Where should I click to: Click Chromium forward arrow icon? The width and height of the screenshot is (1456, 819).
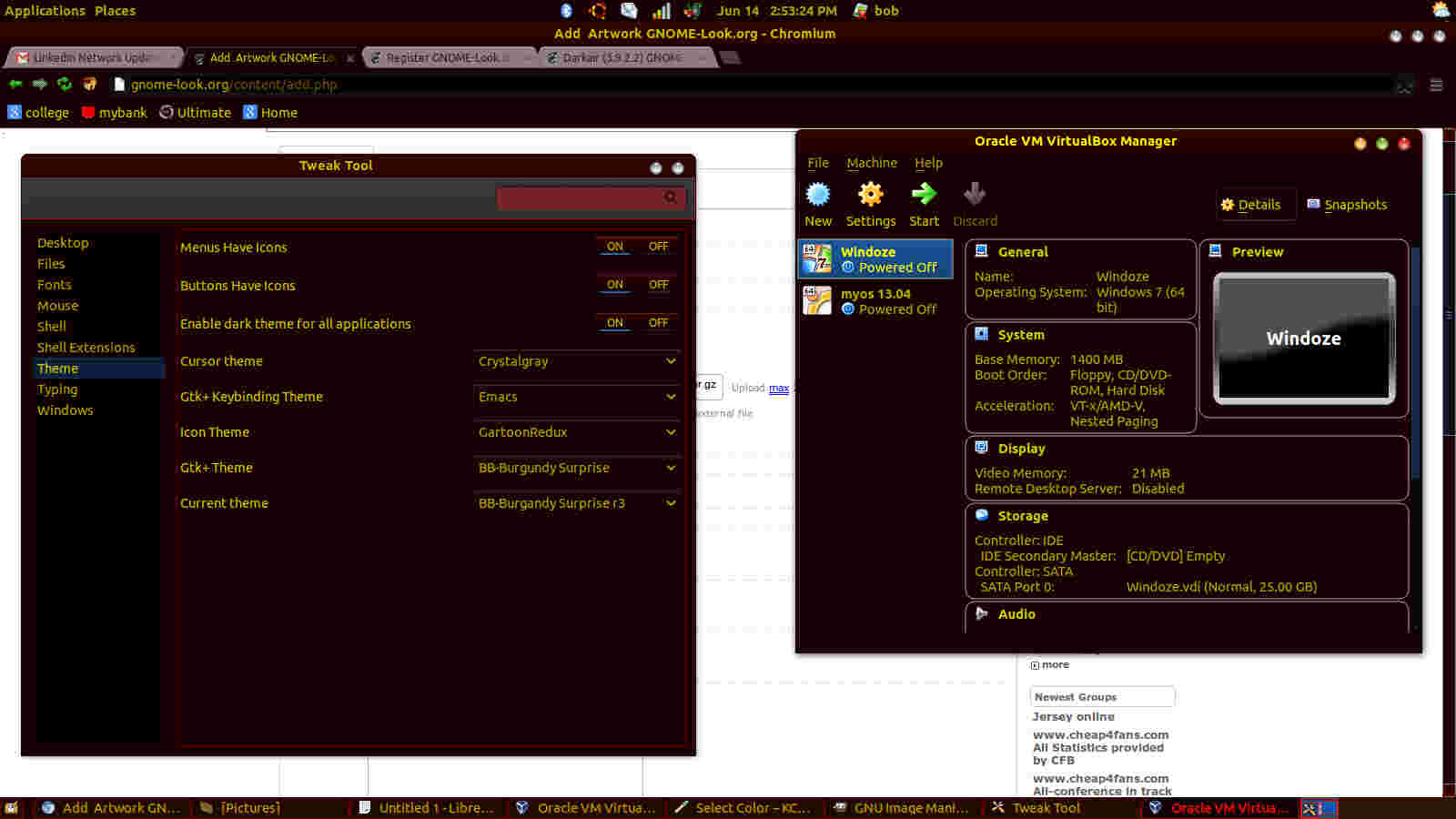(x=40, y=84)
